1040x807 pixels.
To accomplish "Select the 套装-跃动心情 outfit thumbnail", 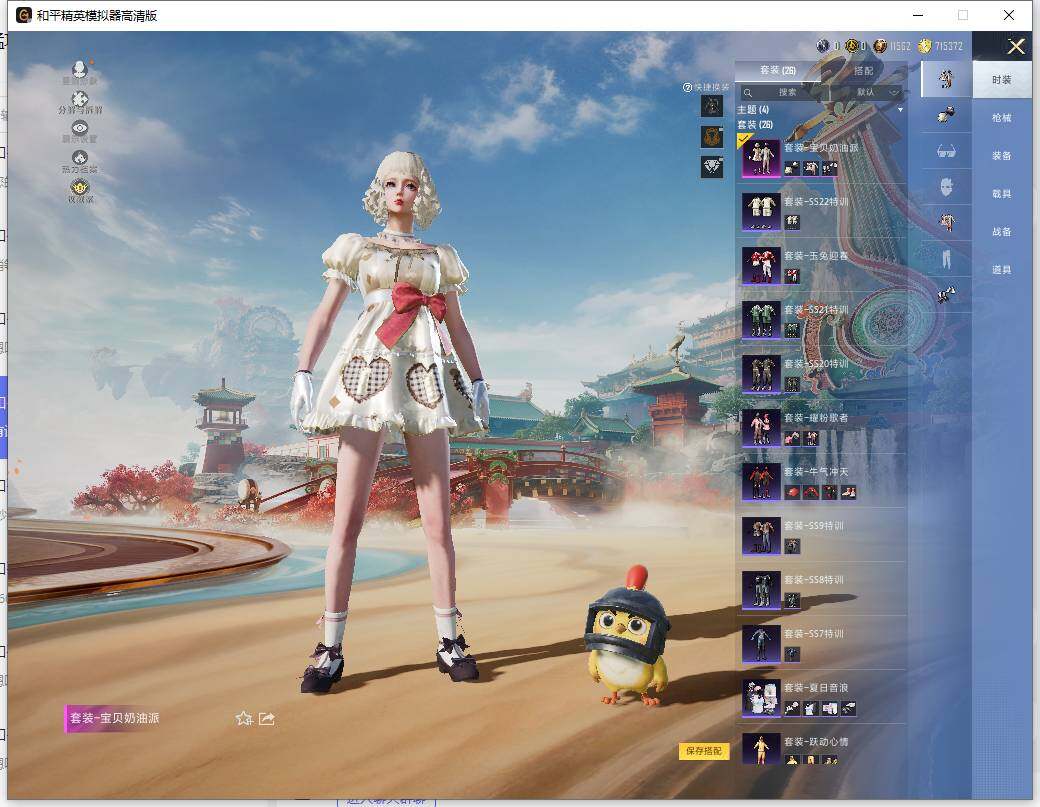I will 761,749.
